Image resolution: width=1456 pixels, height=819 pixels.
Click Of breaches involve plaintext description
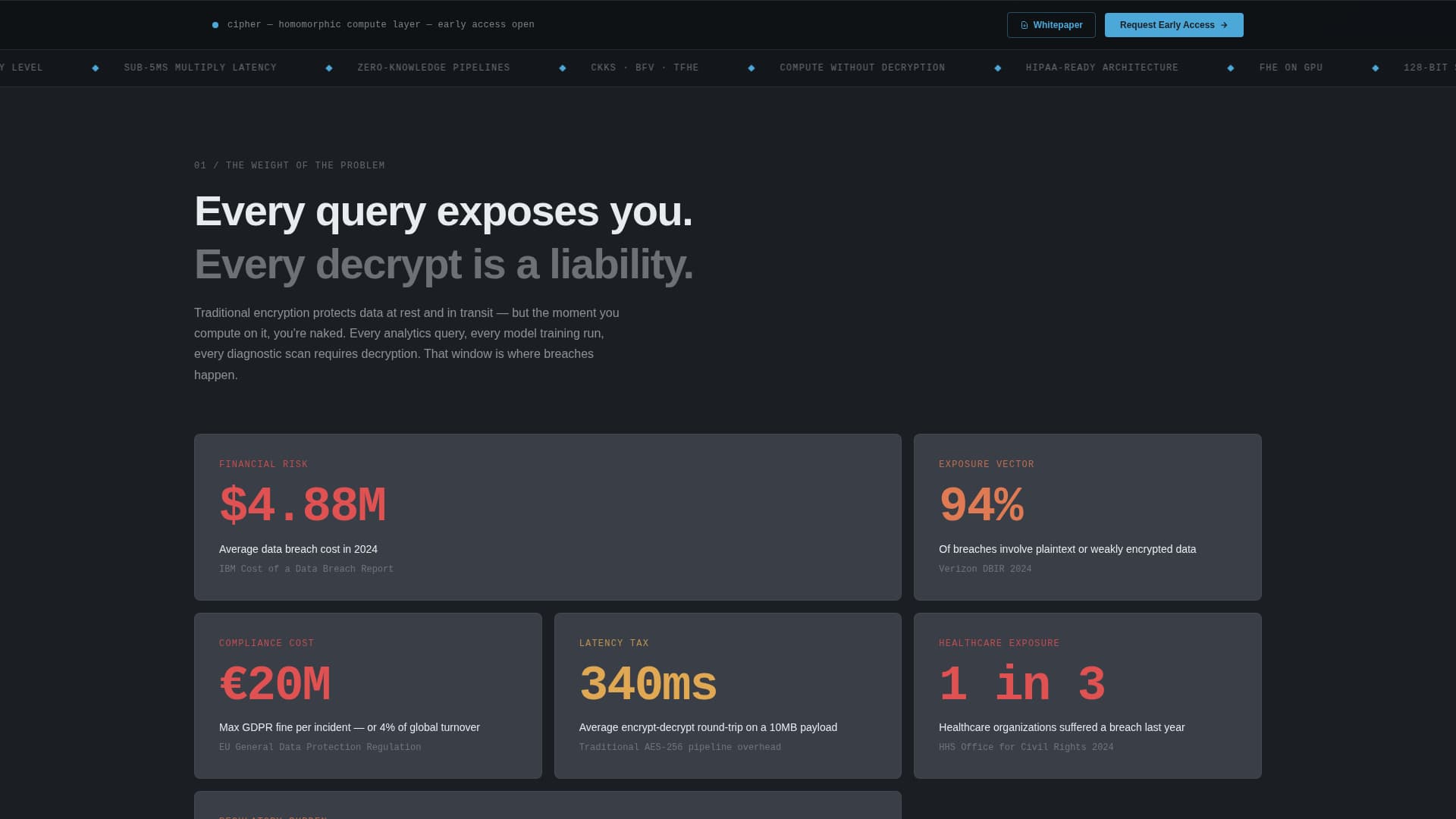click(1067, 549)
